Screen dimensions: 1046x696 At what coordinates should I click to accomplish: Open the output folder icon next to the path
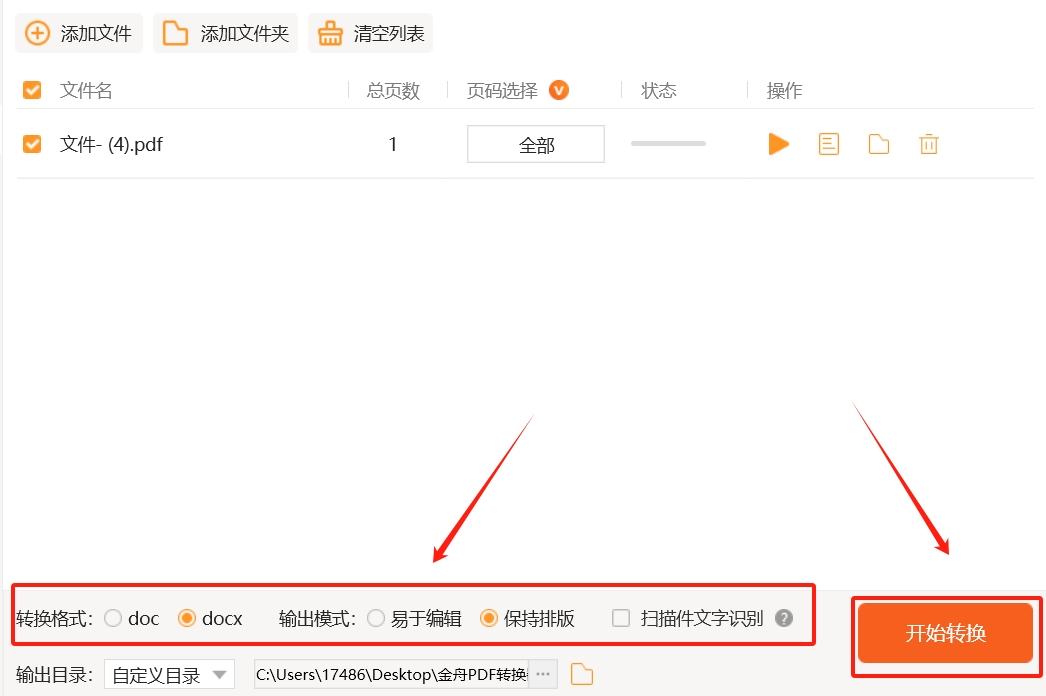581,673
